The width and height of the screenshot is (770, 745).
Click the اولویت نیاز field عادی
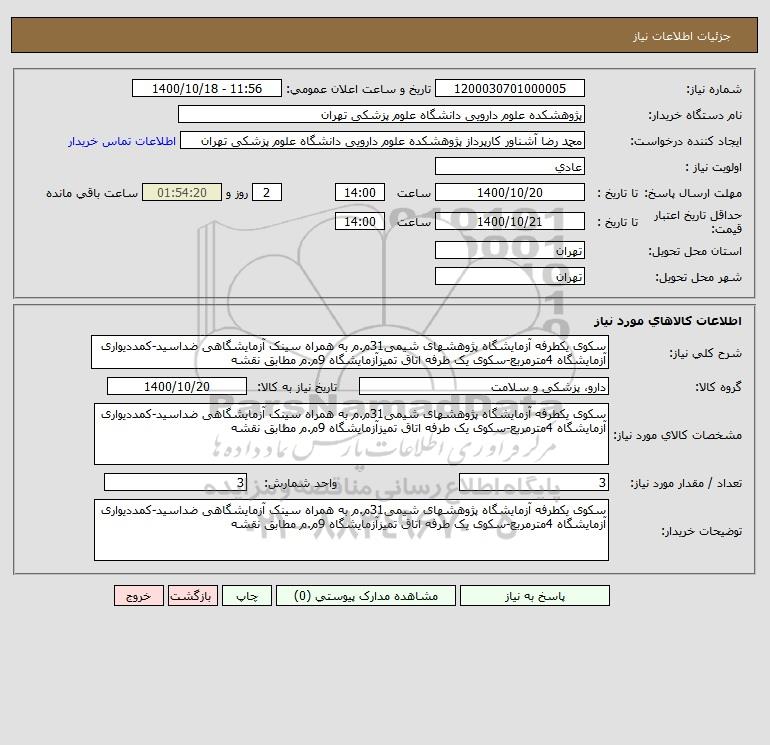(510, 166)
